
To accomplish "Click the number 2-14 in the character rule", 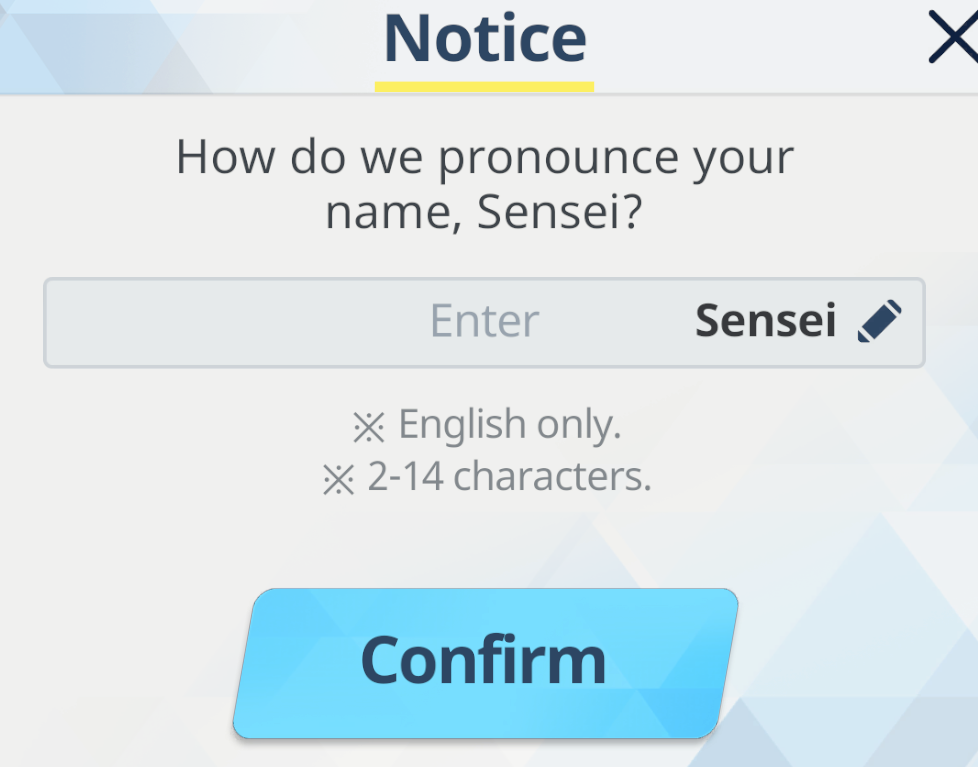I will pyautogui.click(x=405, y=476).
